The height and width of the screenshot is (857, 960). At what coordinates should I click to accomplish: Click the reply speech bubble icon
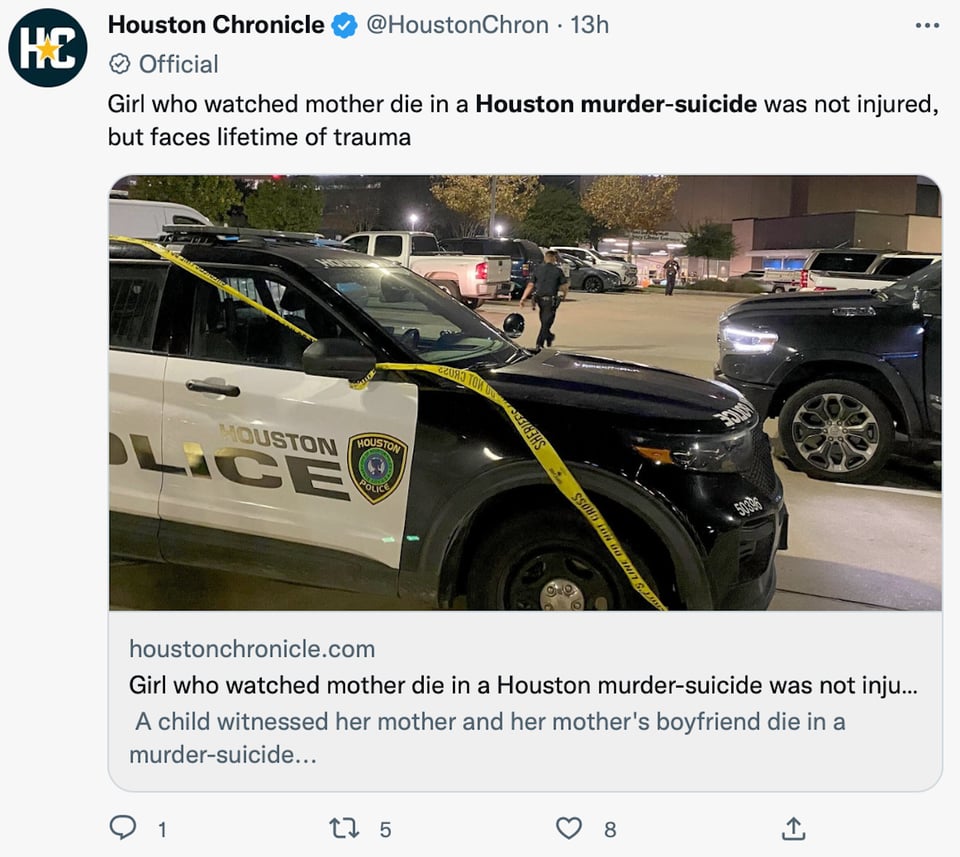pyautogui.click(x=122, y=827)
